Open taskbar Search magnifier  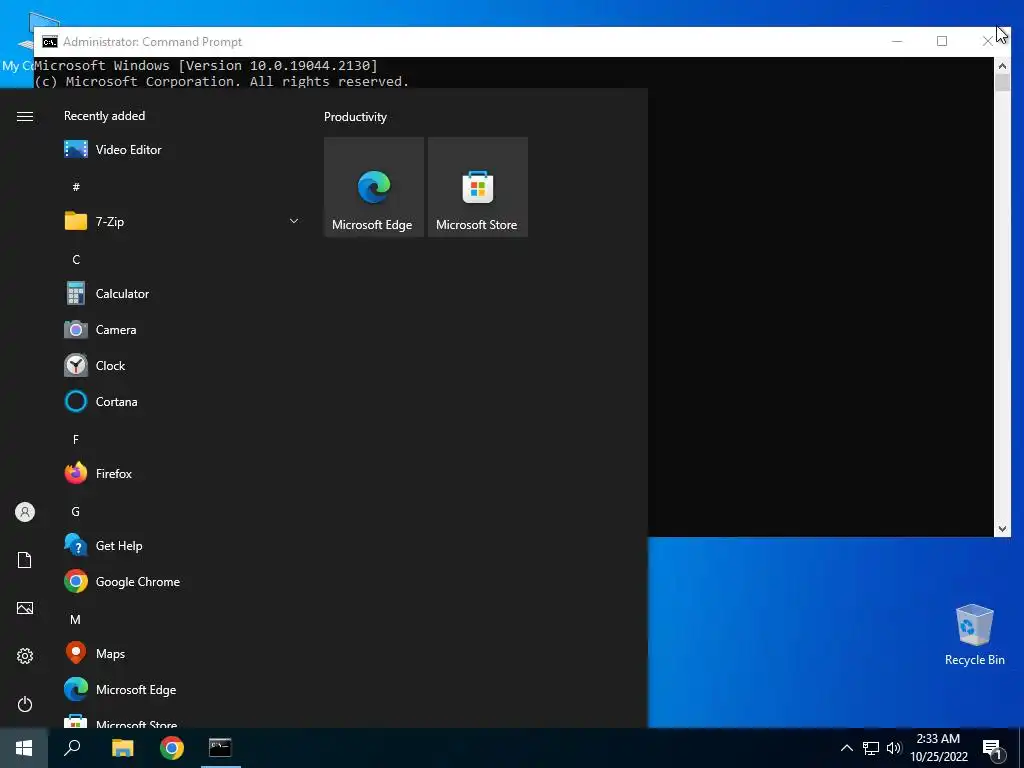coord(72,748)
